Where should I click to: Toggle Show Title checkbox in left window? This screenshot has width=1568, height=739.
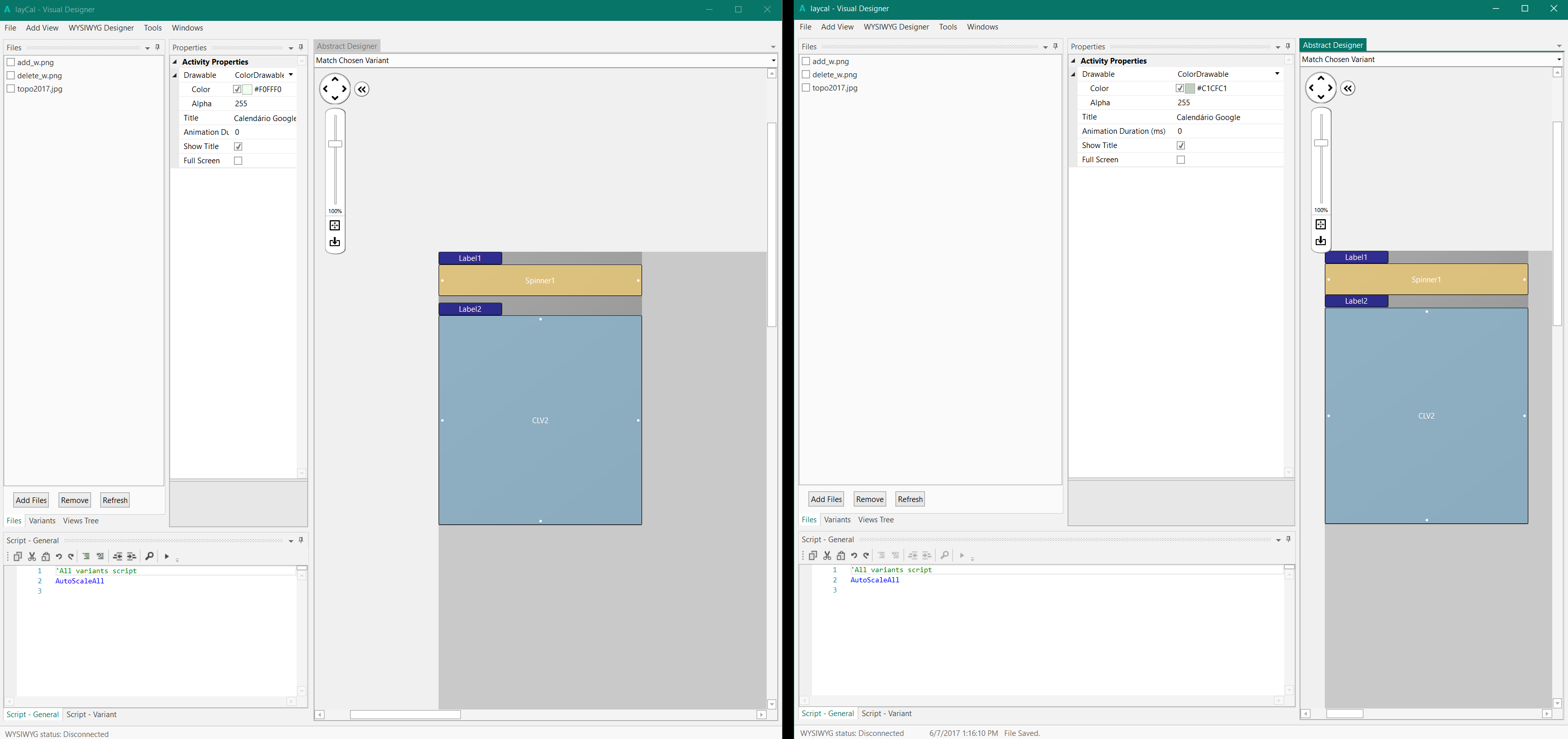238,146
